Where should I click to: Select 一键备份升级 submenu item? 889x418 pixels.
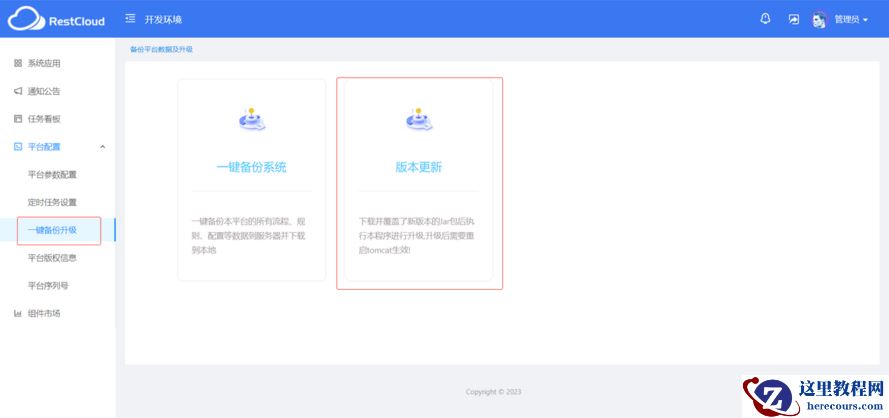[52, 230]
